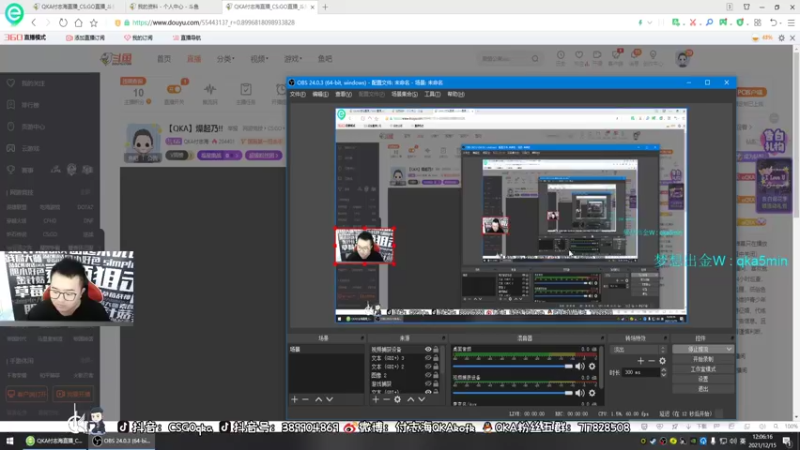800x450 pixels.
Task: Click the transition duration 300 ms field
Action: 641,372
